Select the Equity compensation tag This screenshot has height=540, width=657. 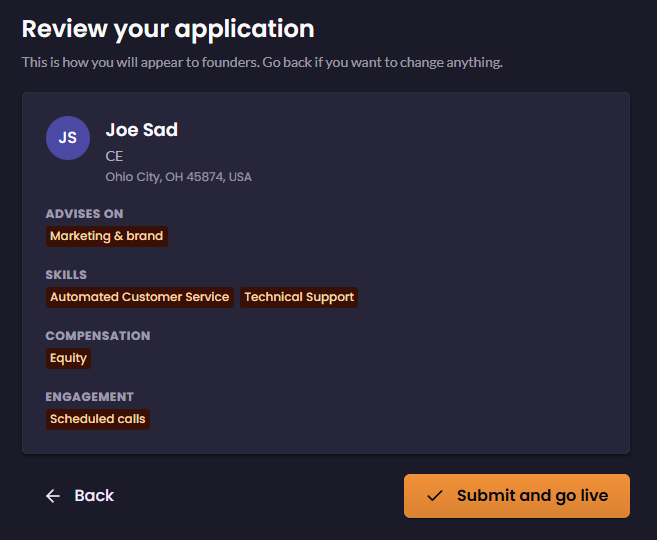[68, 358]
